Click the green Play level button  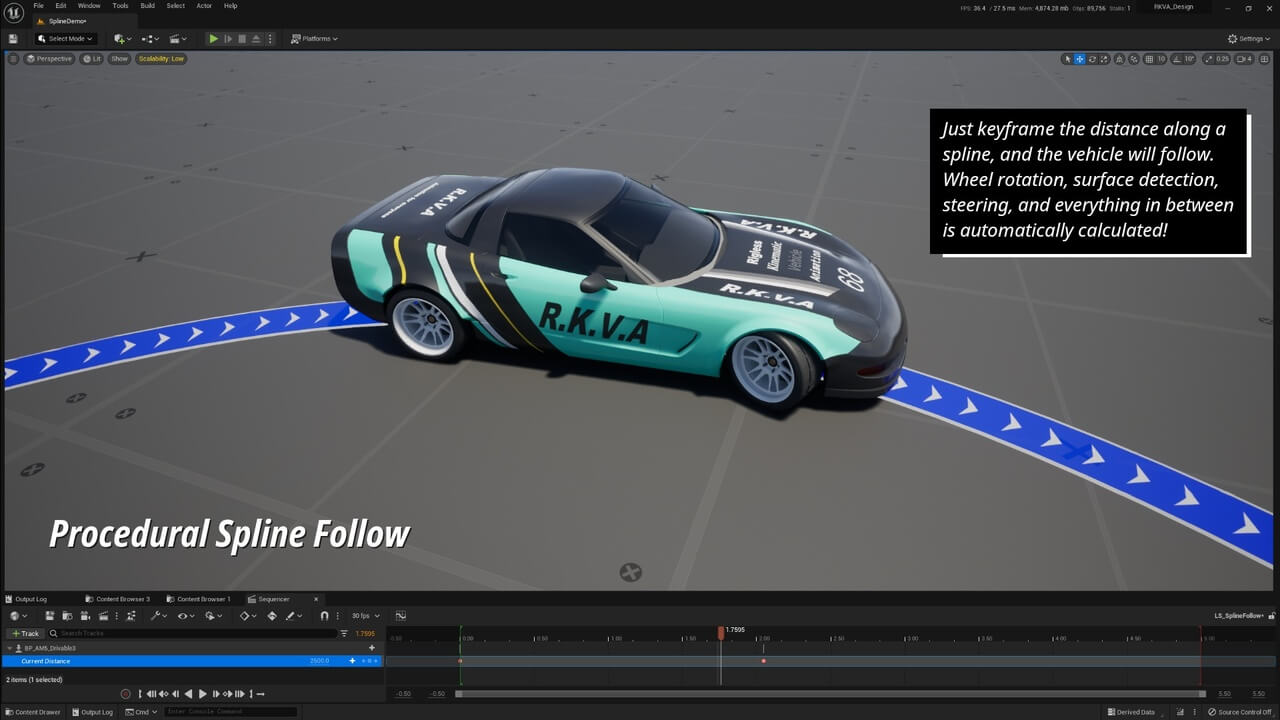point(213,39)
